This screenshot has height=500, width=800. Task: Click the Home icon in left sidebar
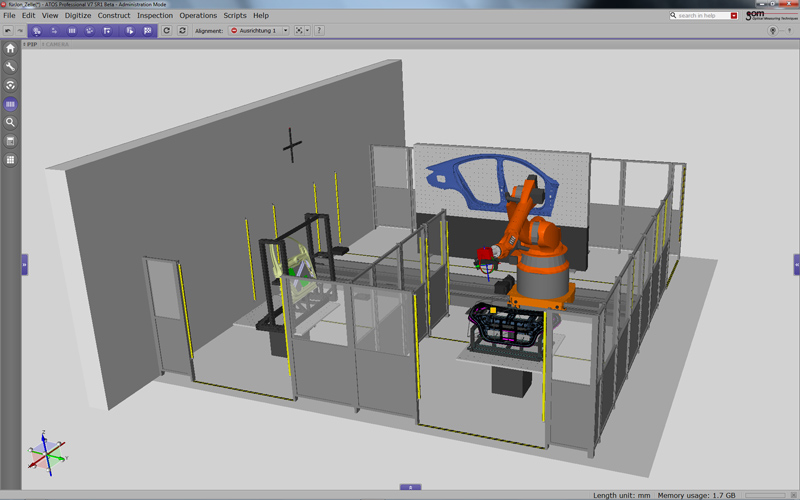[x=11, y=48]
